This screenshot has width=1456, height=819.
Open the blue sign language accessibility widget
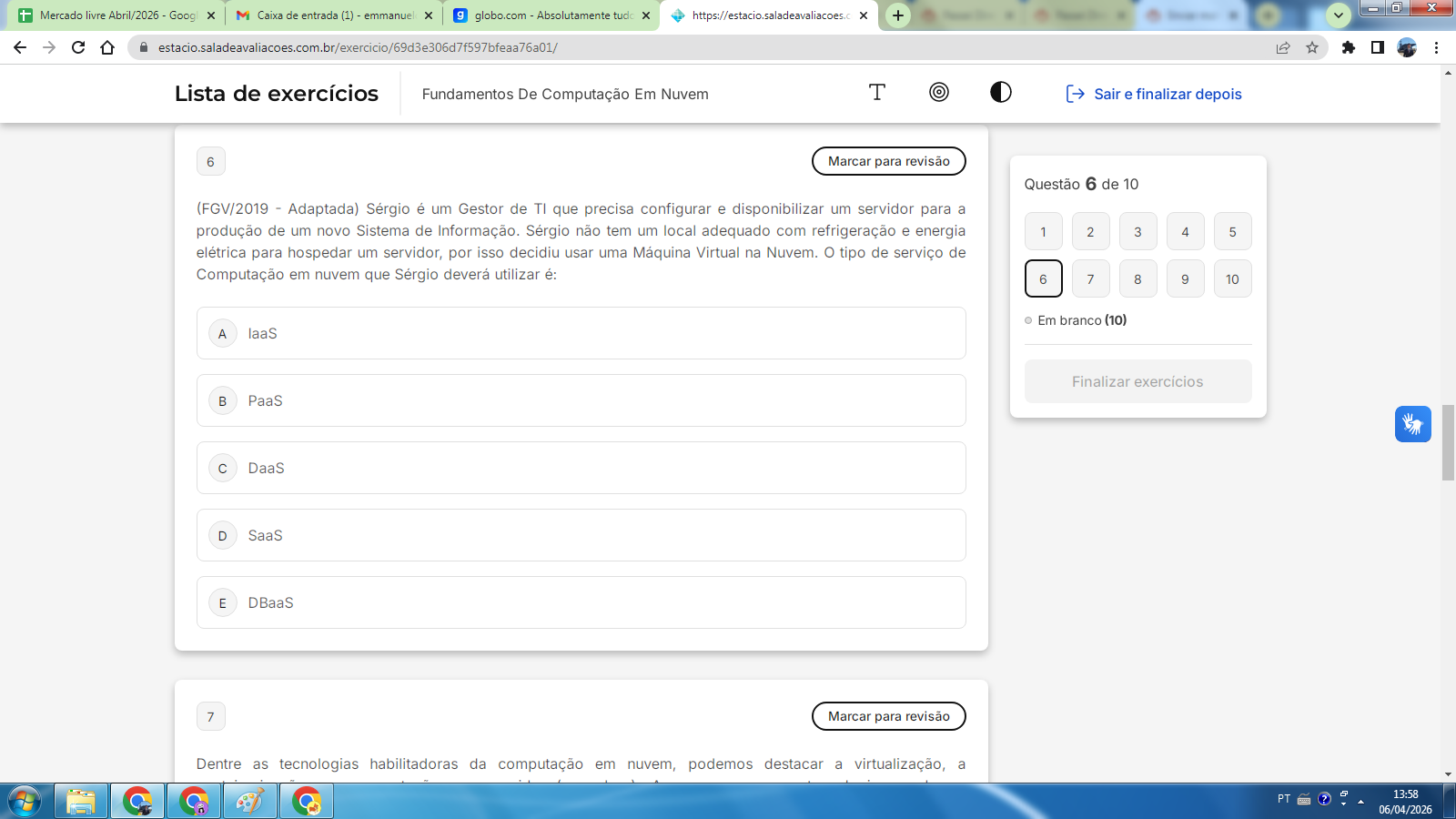point(1412,424)
